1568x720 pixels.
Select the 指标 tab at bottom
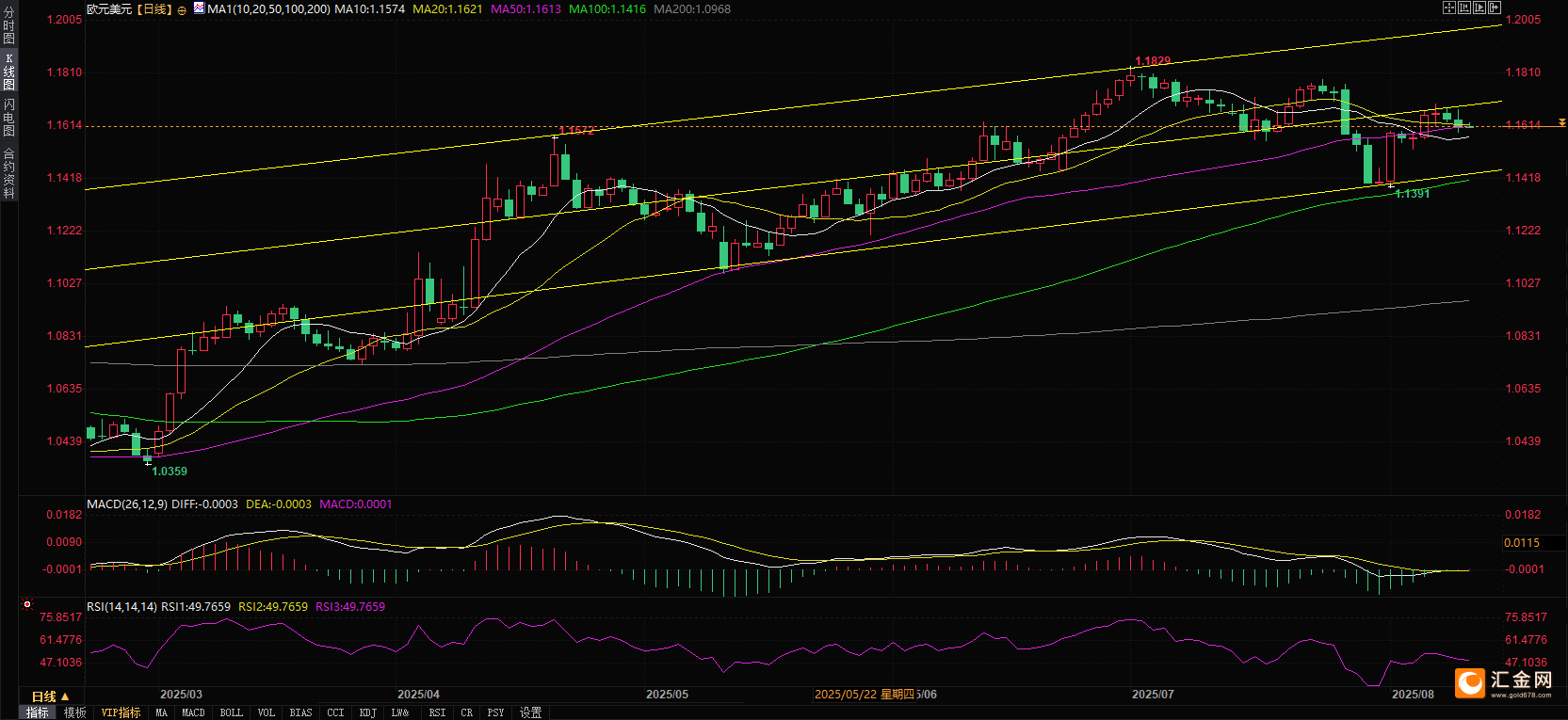(x=38, y=713)
